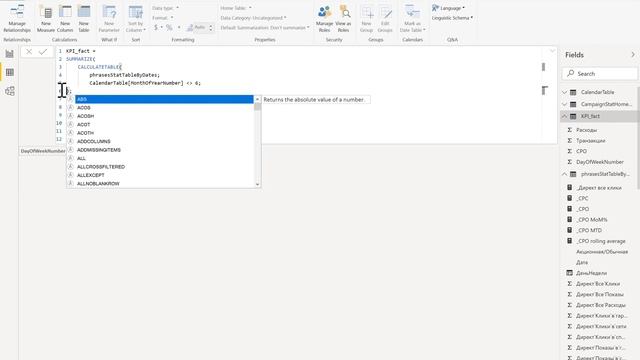The width and height of the screenshot is (640, 360).
Task: Expand CampaignStatHome table
Action: [x=564, y=104]
